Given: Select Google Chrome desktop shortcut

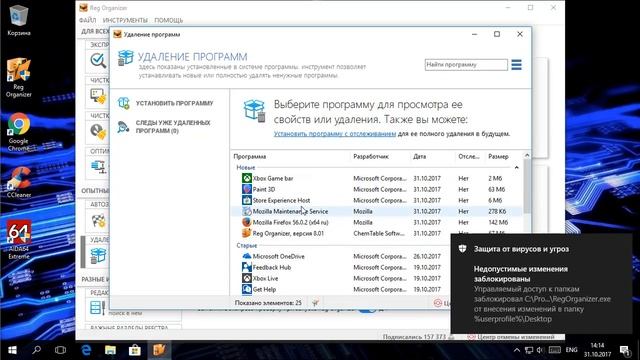Looking at the screenshot, I should point(18,133).
